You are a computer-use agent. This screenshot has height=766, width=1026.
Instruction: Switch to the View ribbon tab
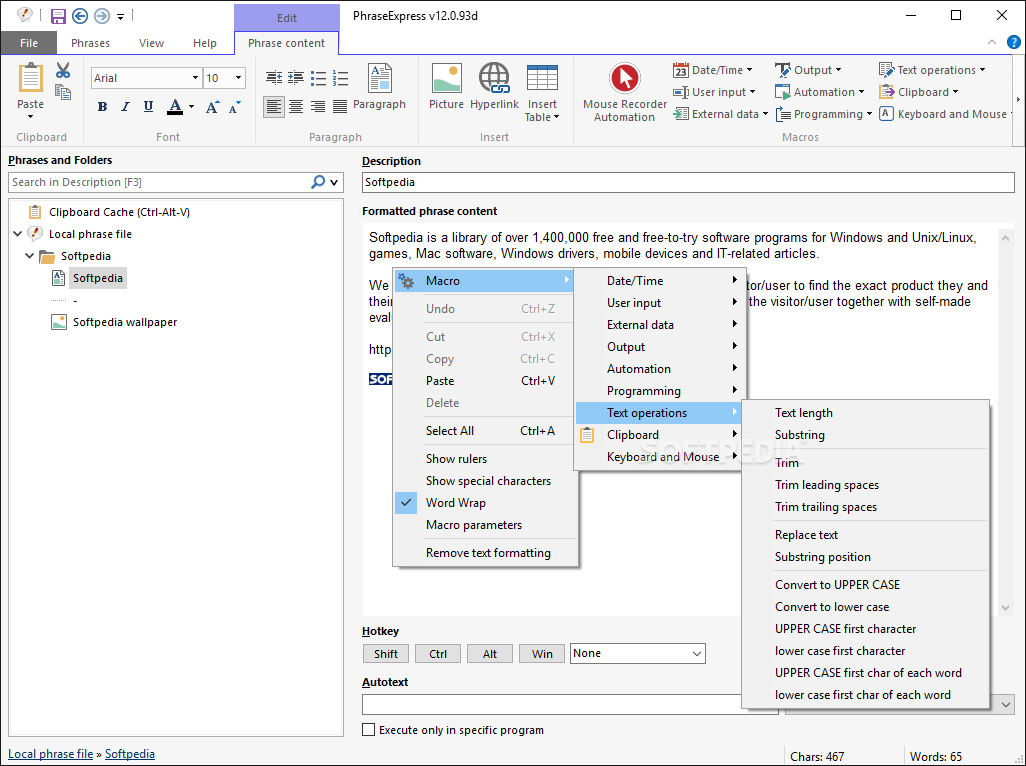coord(151,43)
